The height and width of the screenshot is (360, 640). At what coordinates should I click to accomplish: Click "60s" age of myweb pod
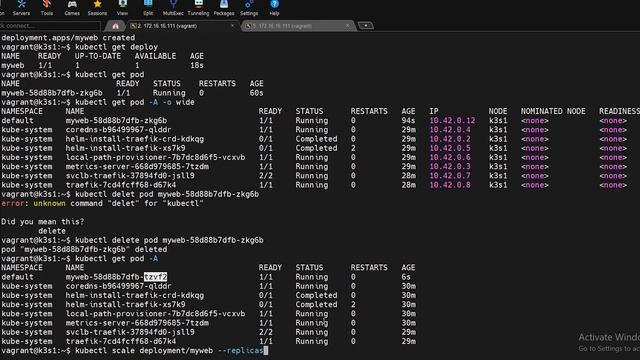256,93
